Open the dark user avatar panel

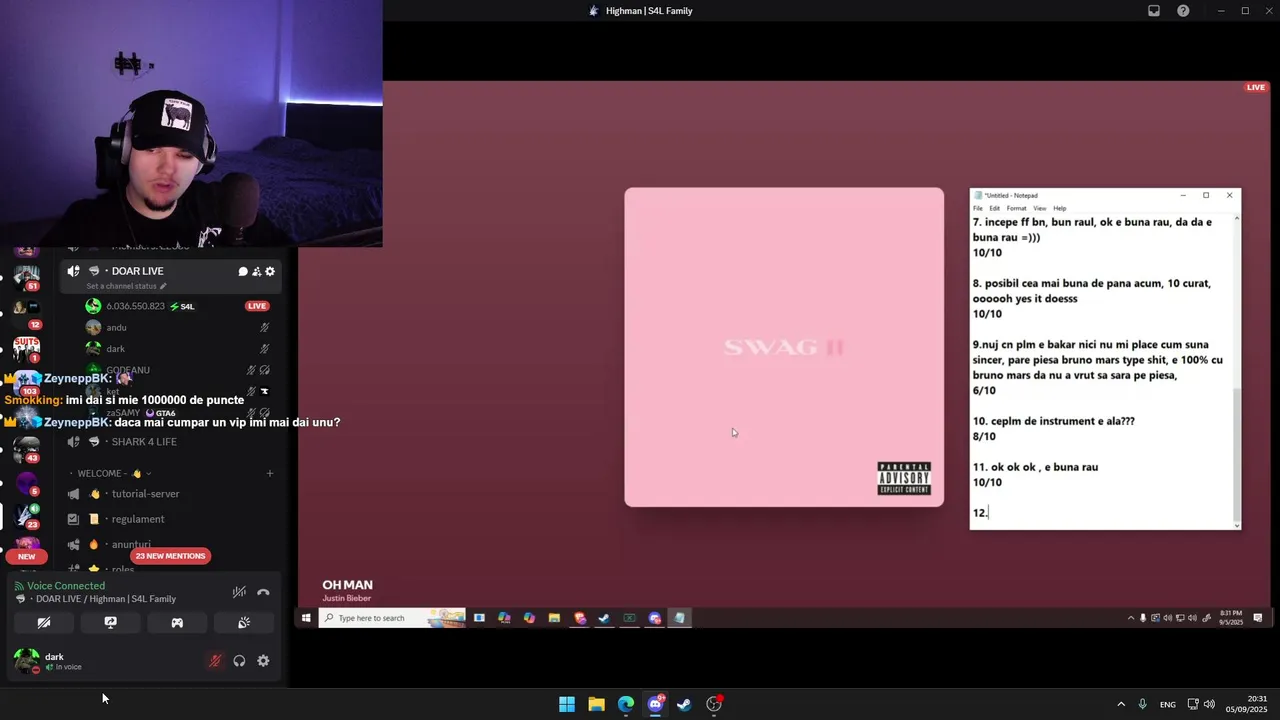27,661
